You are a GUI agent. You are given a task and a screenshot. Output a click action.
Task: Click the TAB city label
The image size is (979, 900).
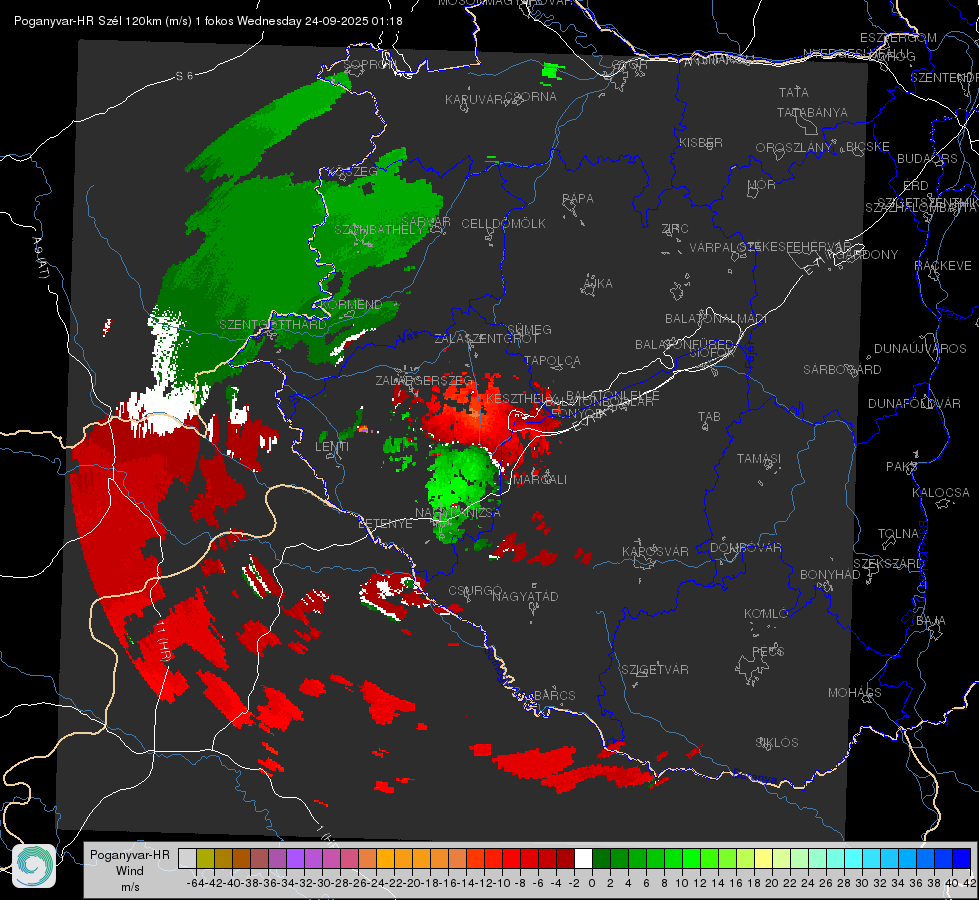click(709, 416)
